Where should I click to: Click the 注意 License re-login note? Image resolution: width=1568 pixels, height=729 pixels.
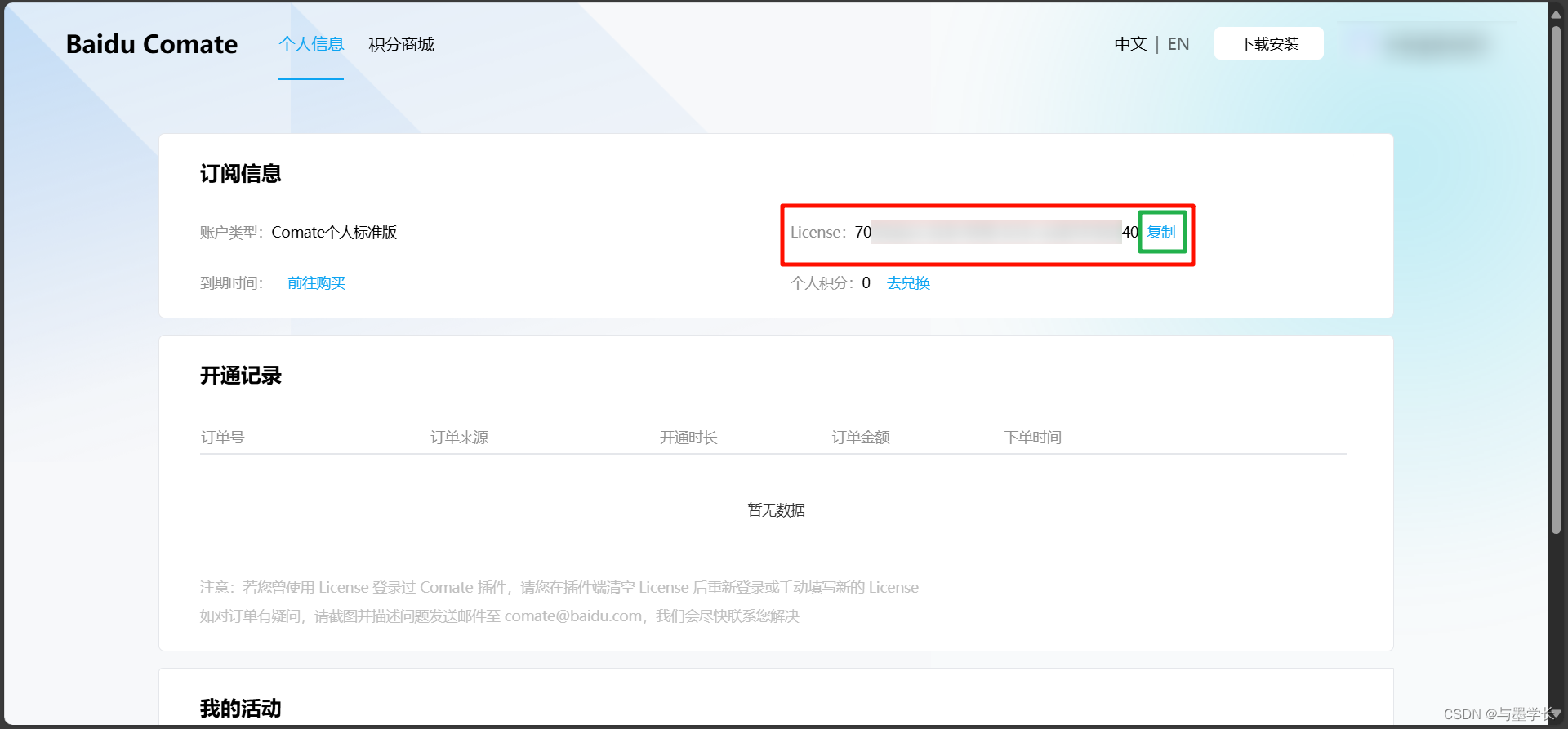(x=559, y=587)
